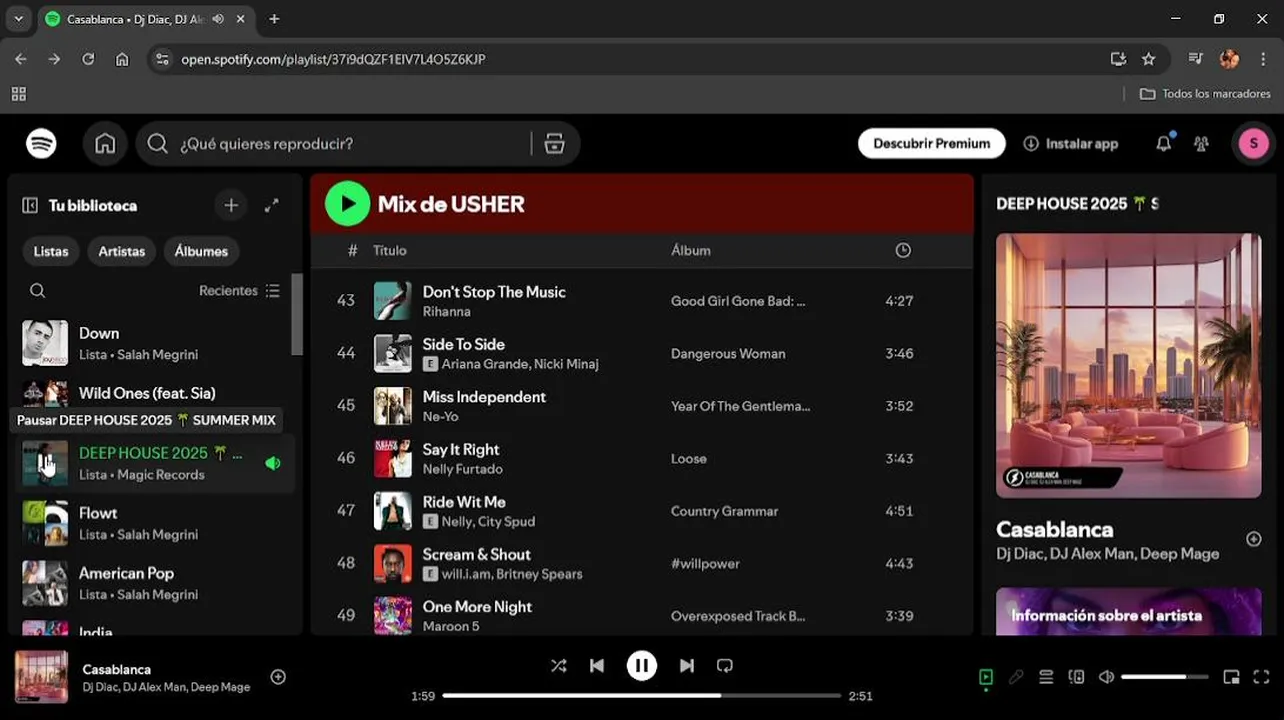Open lyrics microphone icon
This screenshot has height=720, width=1284.
(1016, 677)
